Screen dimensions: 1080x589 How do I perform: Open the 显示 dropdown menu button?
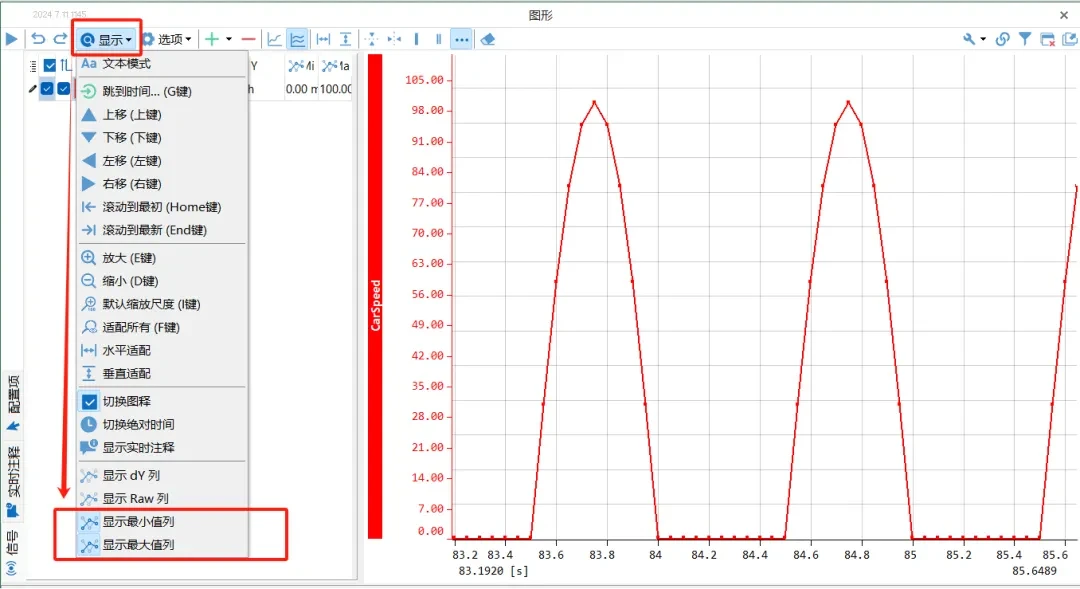[x=106, y=39]
